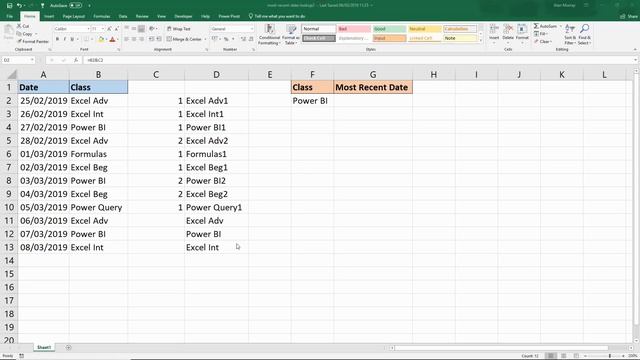Click the New Sheet plus icon
The image size is (640, 360).
[69, 348]
